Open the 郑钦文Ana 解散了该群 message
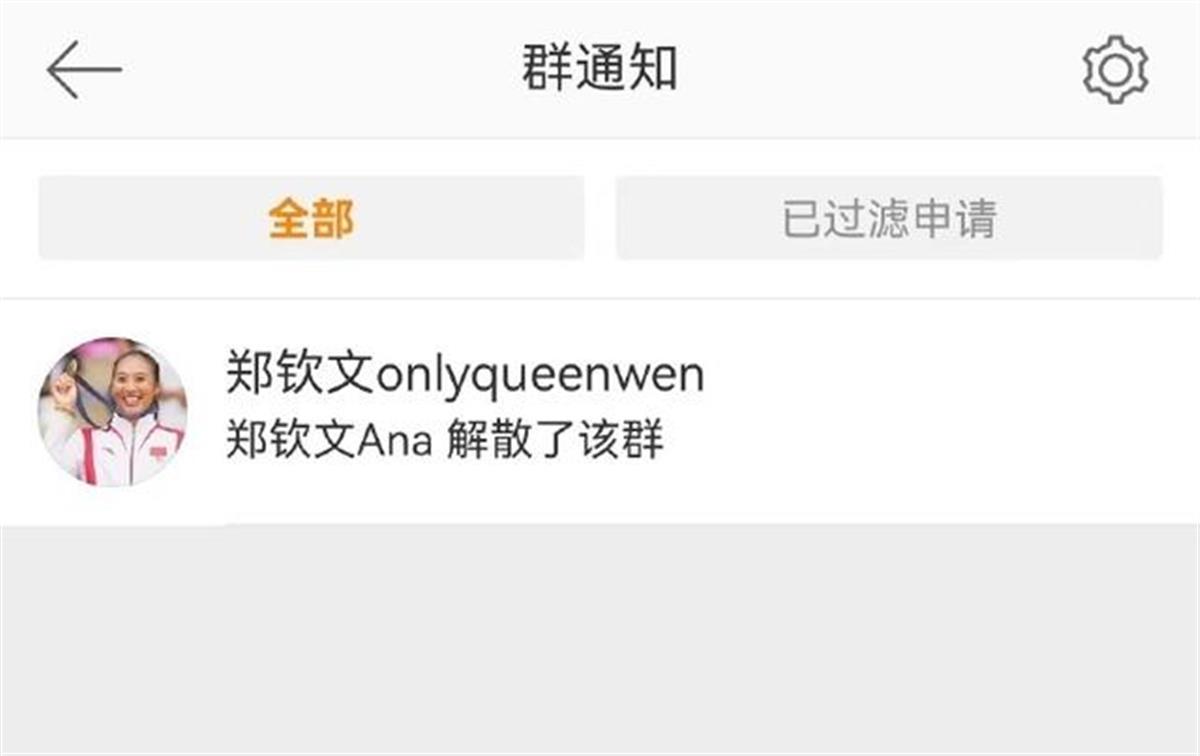The height and width of the screenshot is (756, 1200). [445, 440]
